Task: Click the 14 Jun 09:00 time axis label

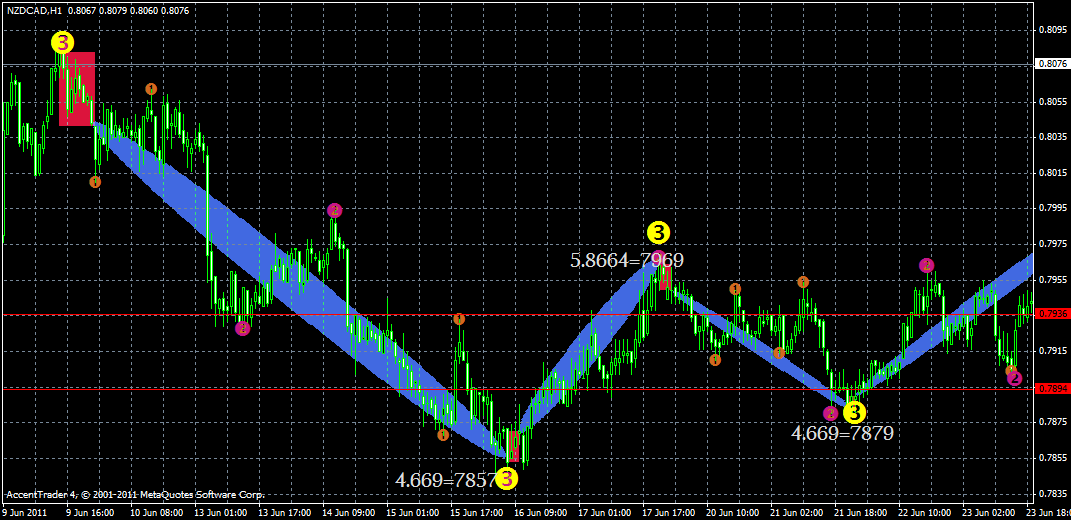Action: (348, 511)
